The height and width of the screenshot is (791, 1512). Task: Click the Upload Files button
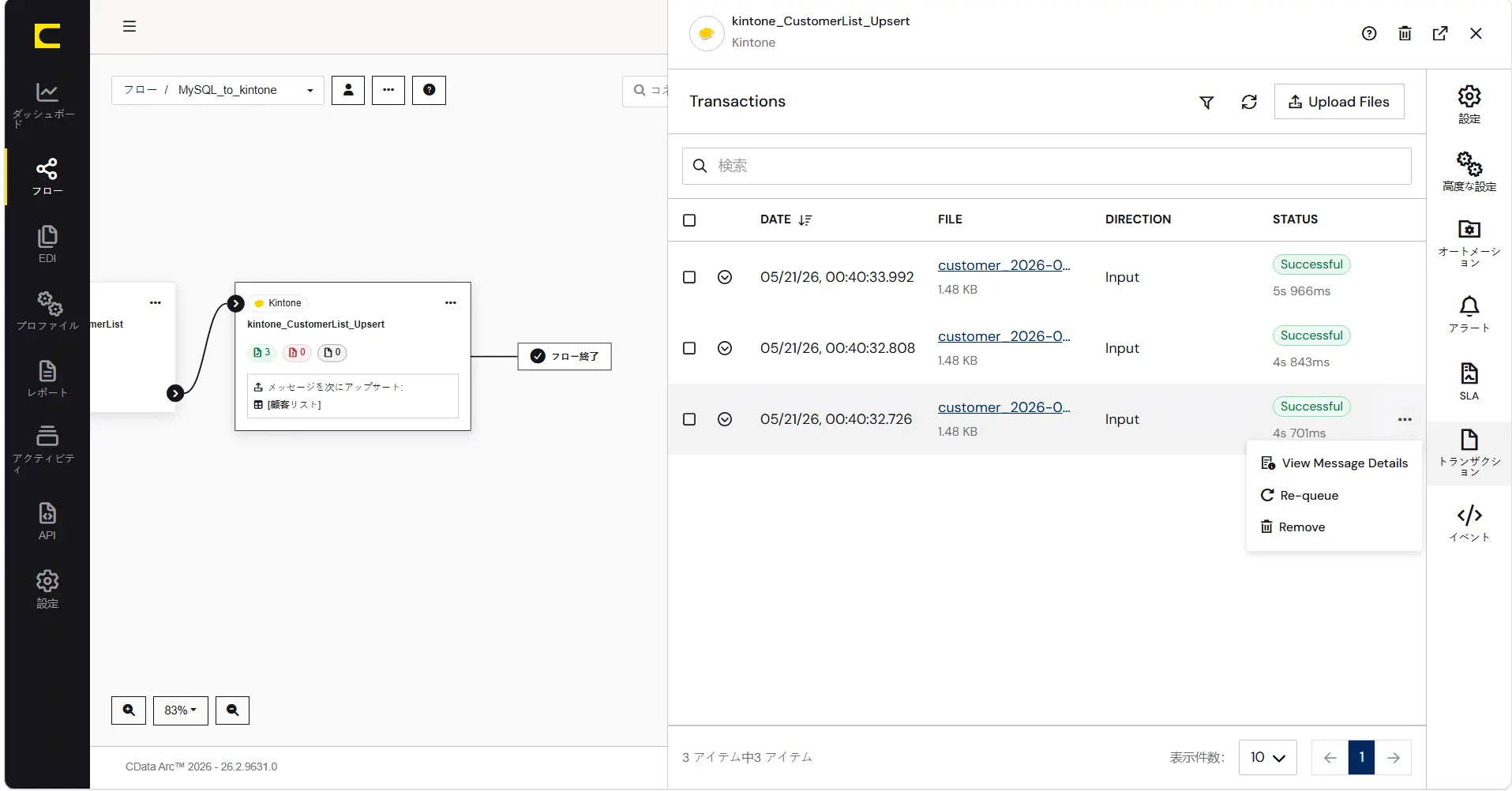1339,102
